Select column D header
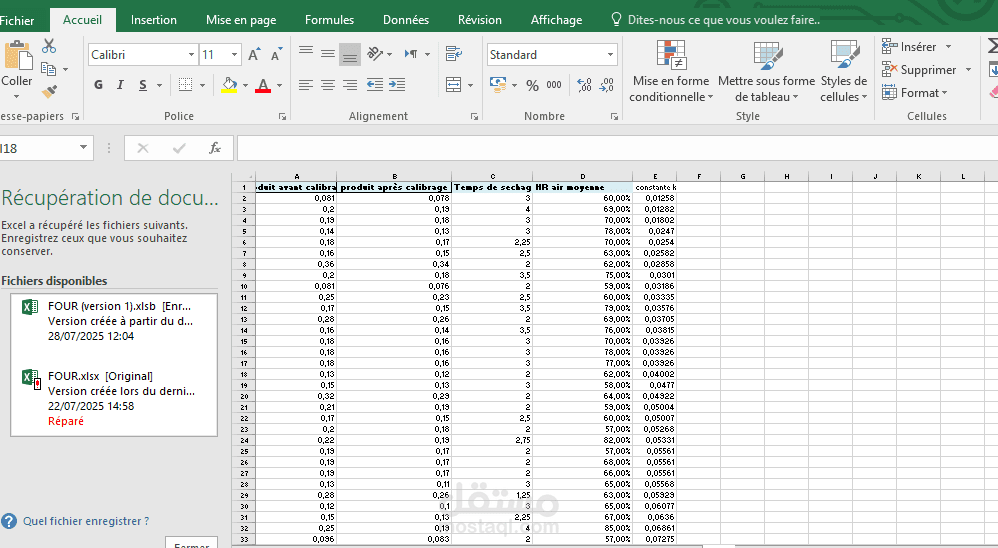Viewport: 998px width, 548px height. coord(582,176)
